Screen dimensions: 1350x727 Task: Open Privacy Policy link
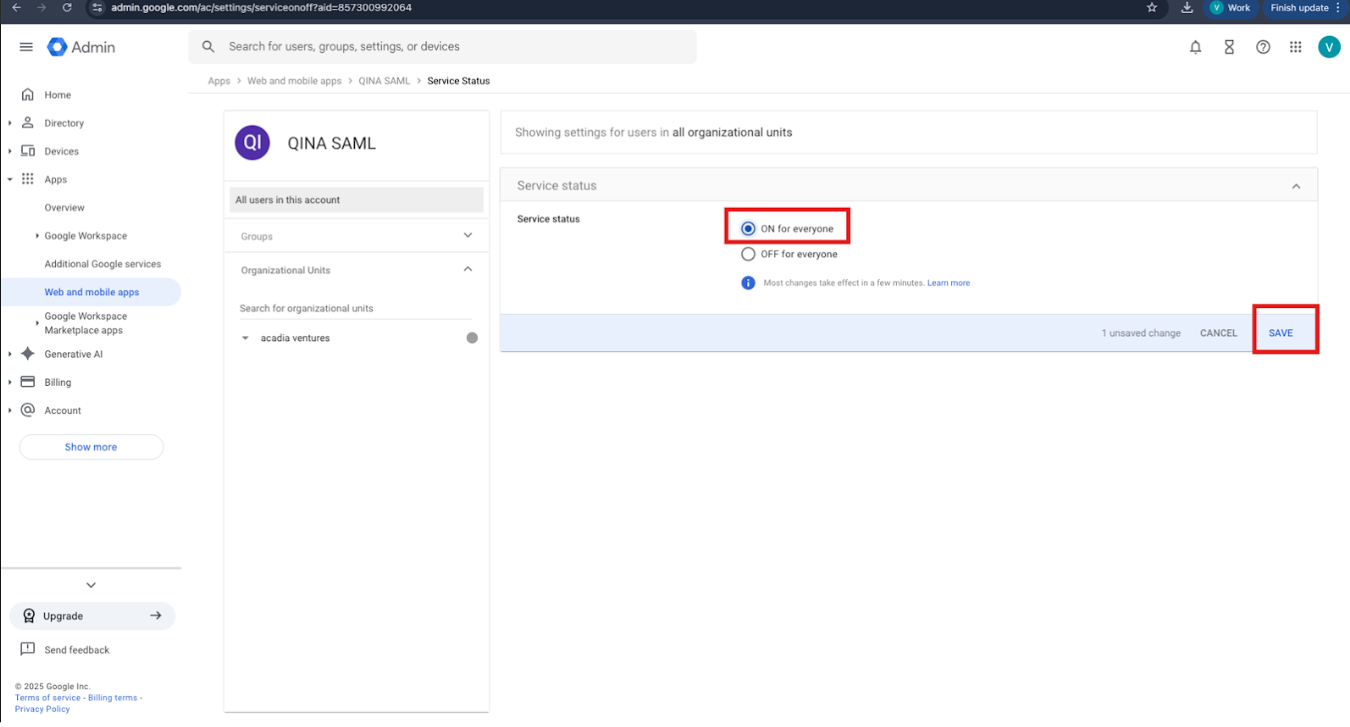[x=42, y=709]
